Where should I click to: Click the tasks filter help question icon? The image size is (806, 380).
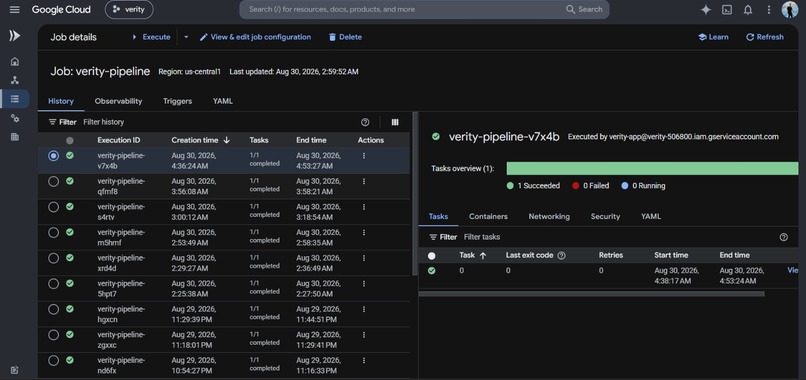(783, 237)
